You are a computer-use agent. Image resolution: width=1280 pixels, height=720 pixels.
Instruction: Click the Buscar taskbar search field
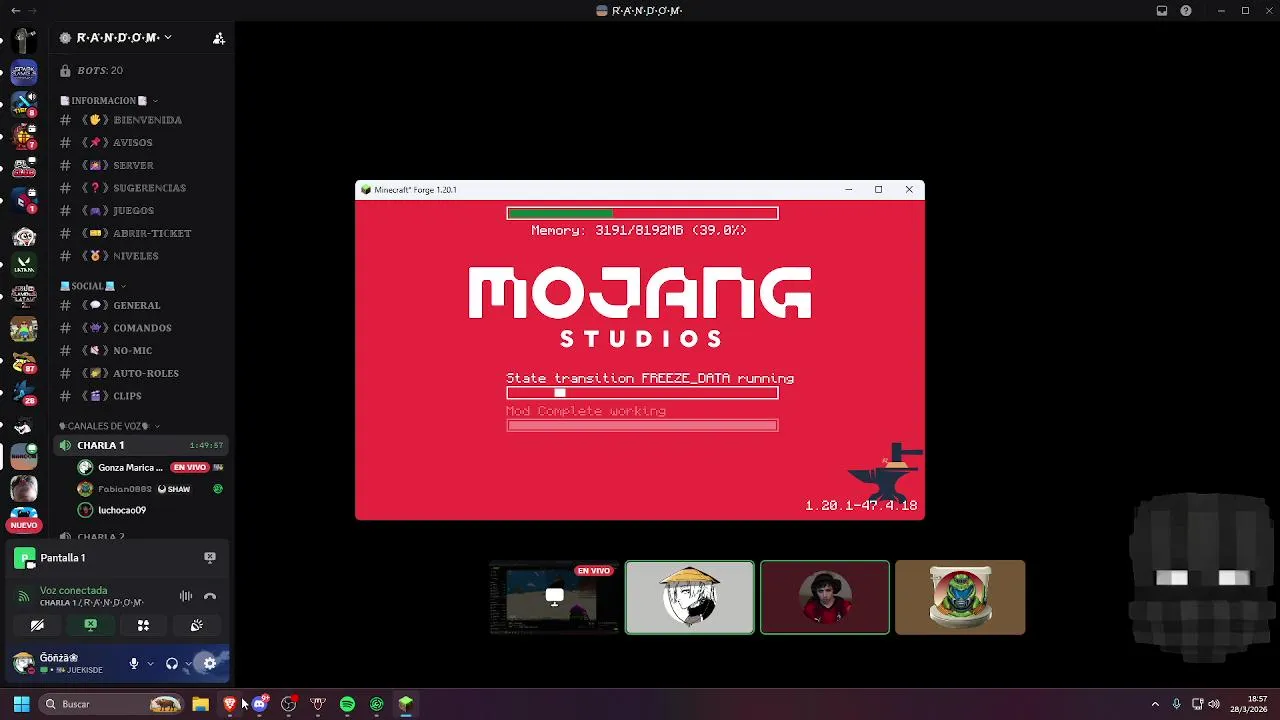coord(112,704)
